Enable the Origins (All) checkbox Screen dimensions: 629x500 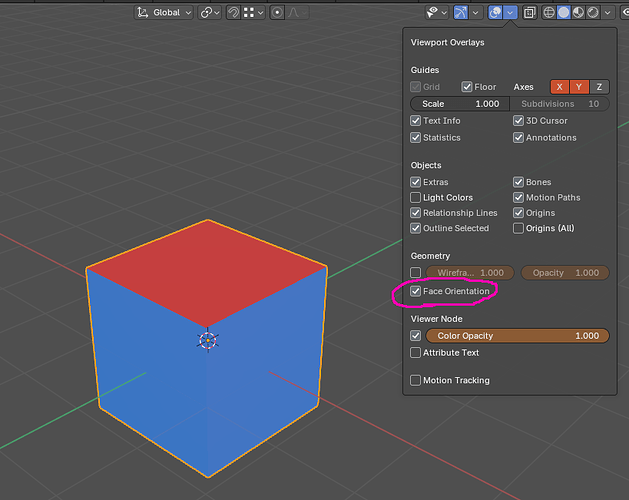[x=518, y=228]
